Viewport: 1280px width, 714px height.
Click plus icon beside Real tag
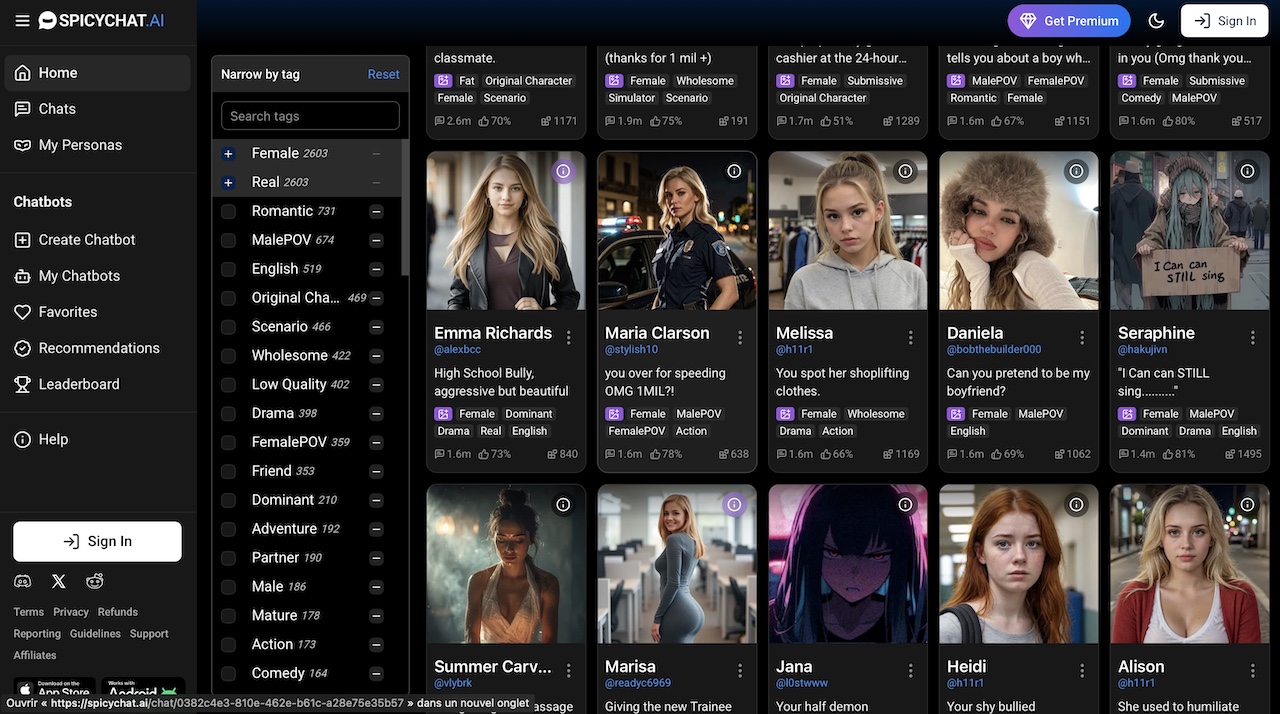[228, 183]
